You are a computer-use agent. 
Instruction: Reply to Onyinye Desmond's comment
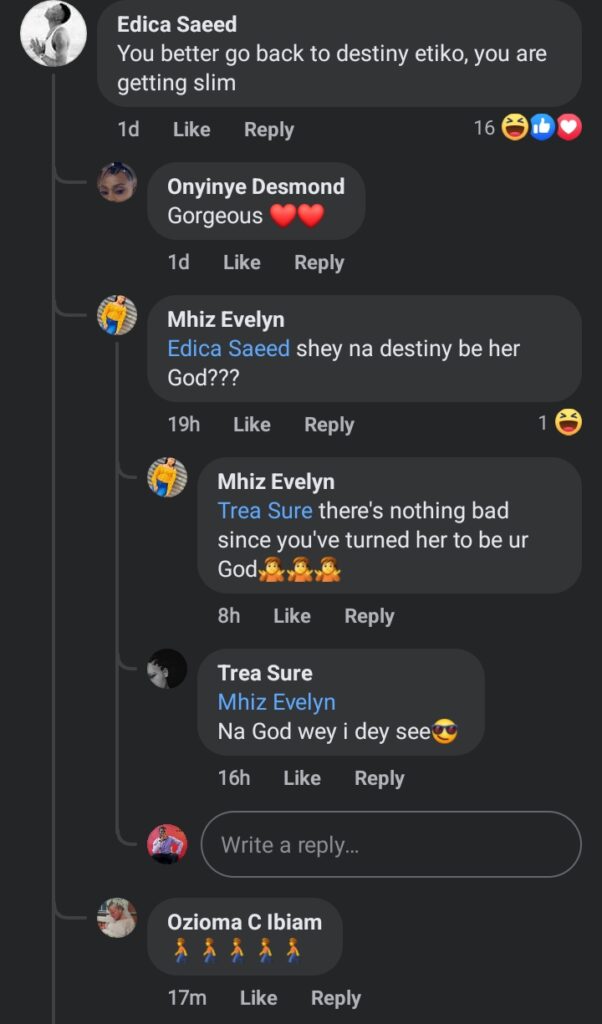click(318, 262)
